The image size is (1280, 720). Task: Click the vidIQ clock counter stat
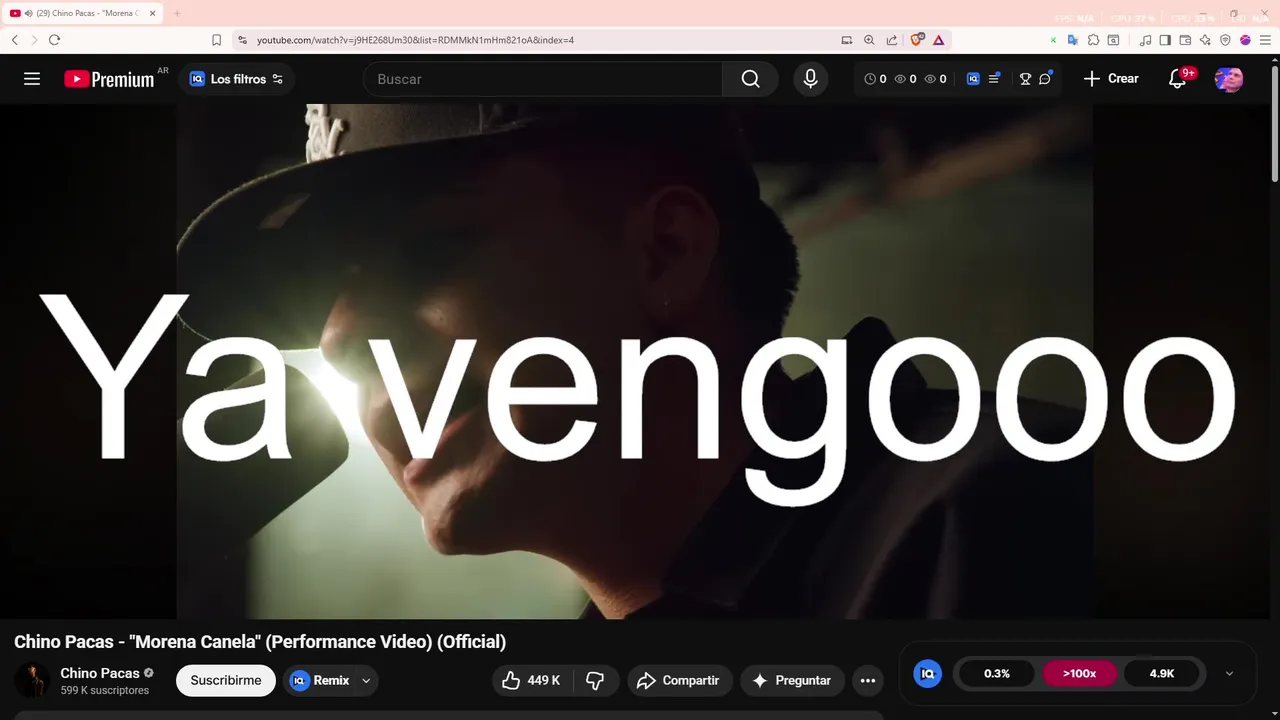click(875, 79)
